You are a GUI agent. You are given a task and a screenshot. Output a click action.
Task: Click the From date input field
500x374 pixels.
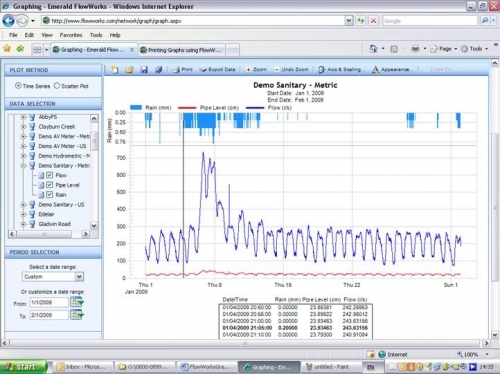pyautogui.click(x=49, y=303)
